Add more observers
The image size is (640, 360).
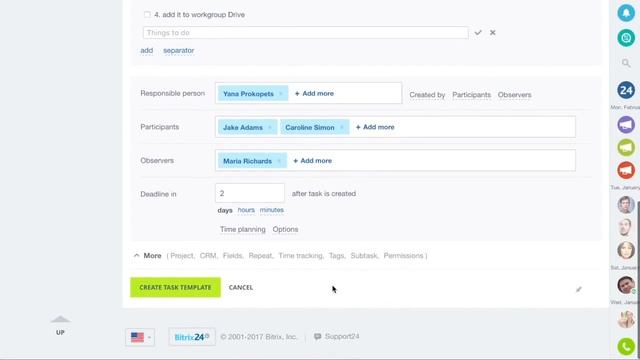(x=312, y=161)
